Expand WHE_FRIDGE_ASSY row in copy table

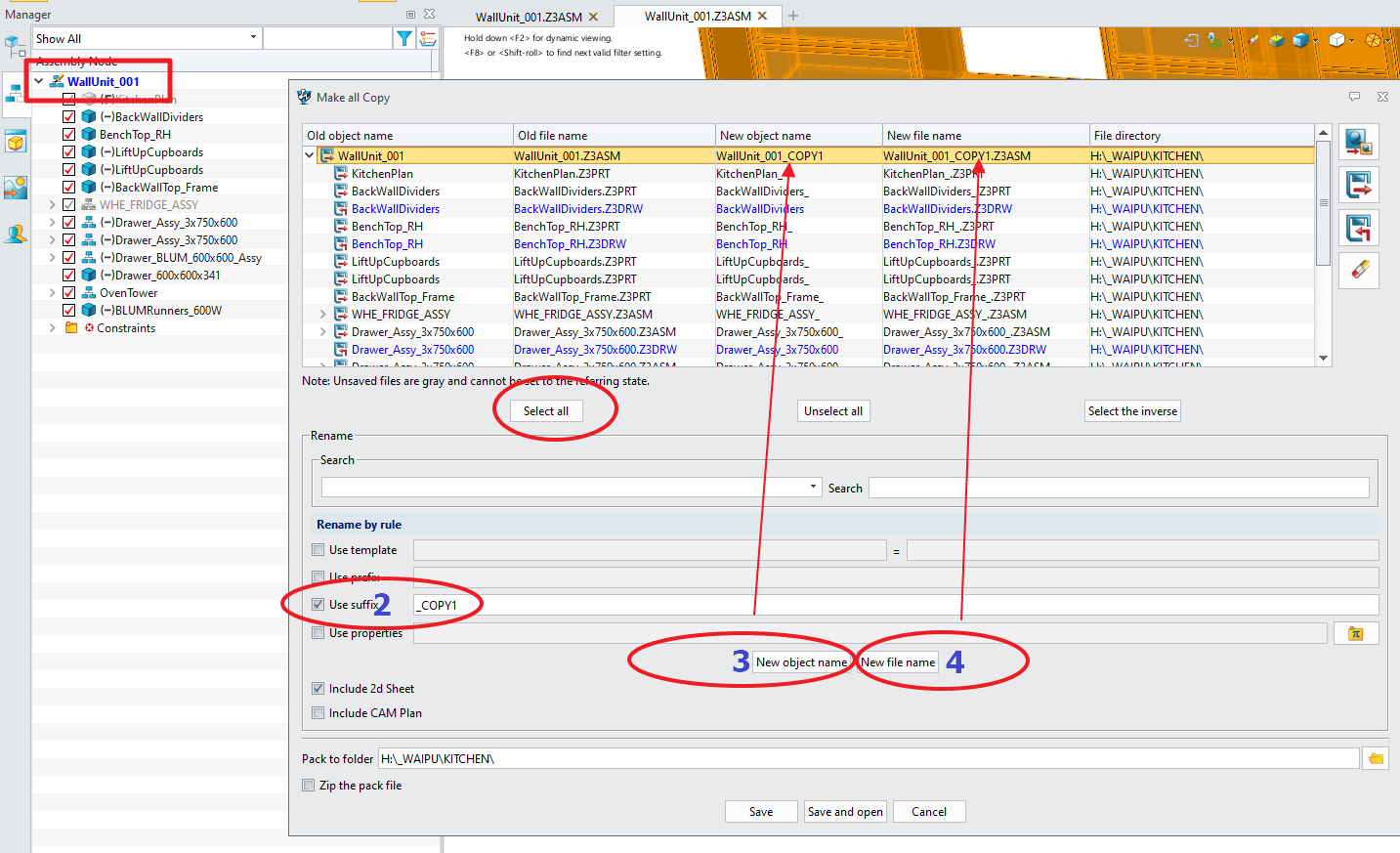[x=322, y=314]
